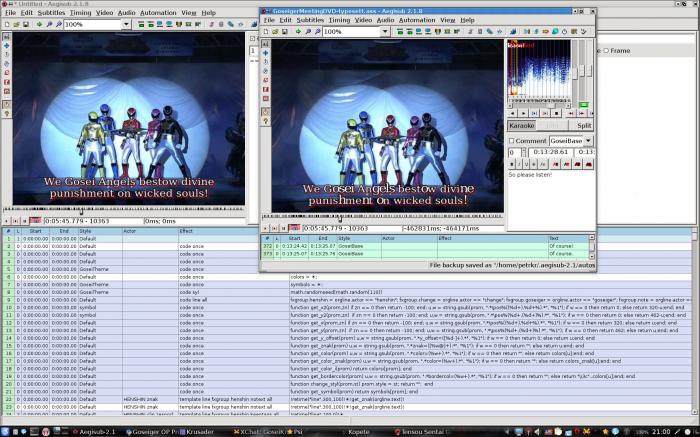
Task: Click Kopete taskbar entry
Action: 358,432
